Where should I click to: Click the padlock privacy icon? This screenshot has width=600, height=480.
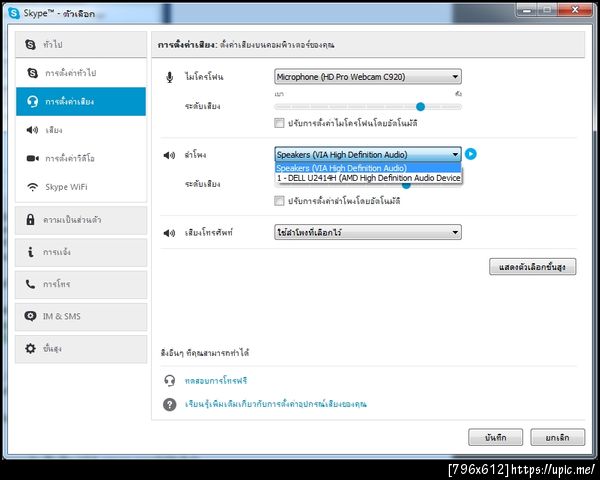(x=30, y=220)
